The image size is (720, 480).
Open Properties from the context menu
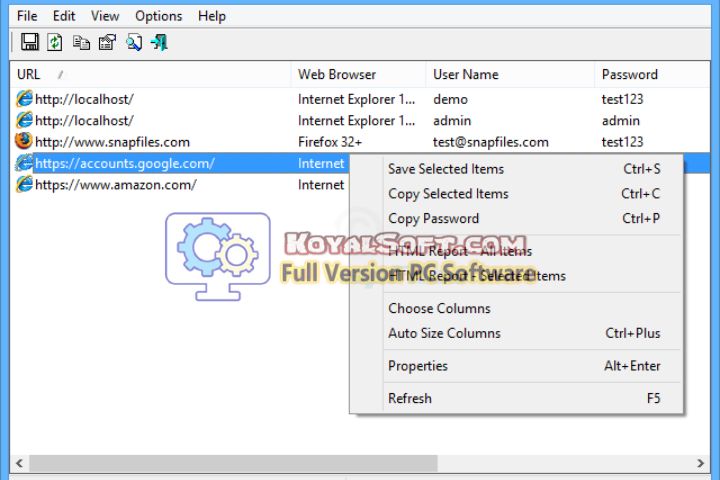click(x=517, y=366)
